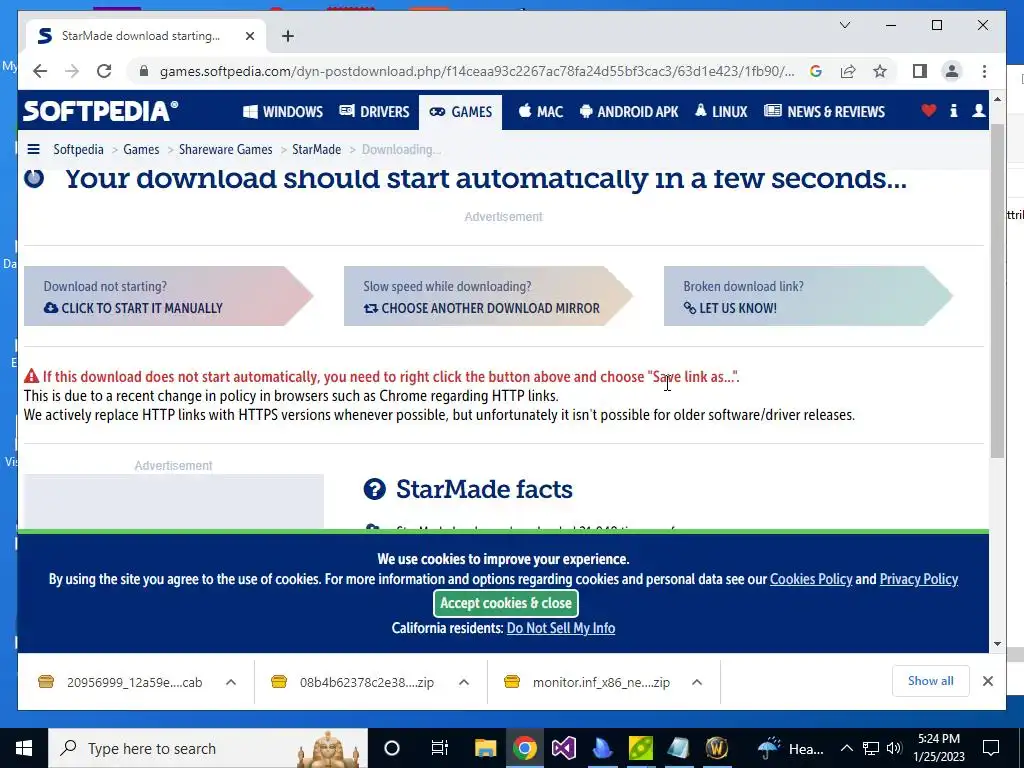The image size is (1024, 768).
Task: Open Chrome three-dot menu
Action: tap(984, 71)
